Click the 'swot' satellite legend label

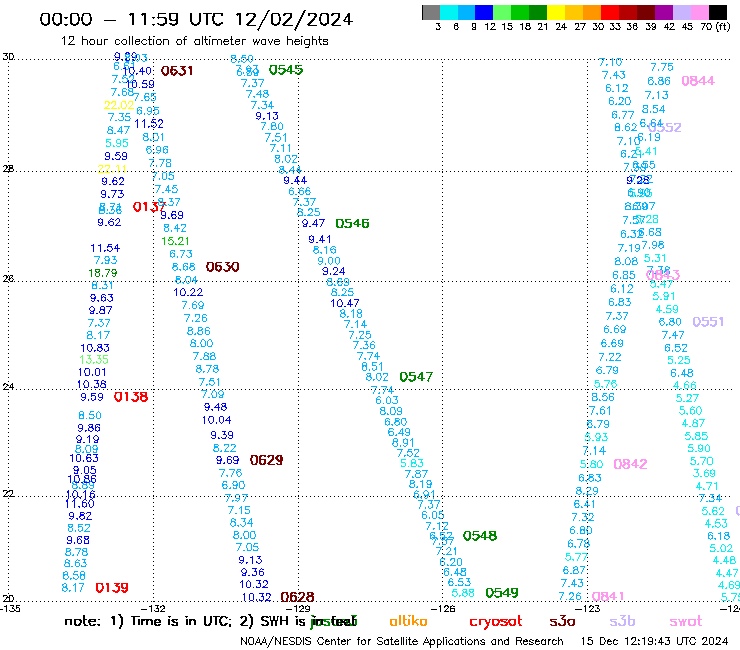(686, 621)
